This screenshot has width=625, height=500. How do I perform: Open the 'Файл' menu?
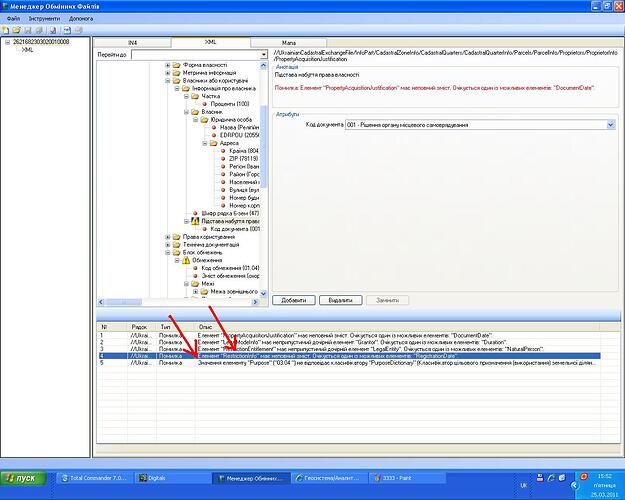[x=13, y=18]
